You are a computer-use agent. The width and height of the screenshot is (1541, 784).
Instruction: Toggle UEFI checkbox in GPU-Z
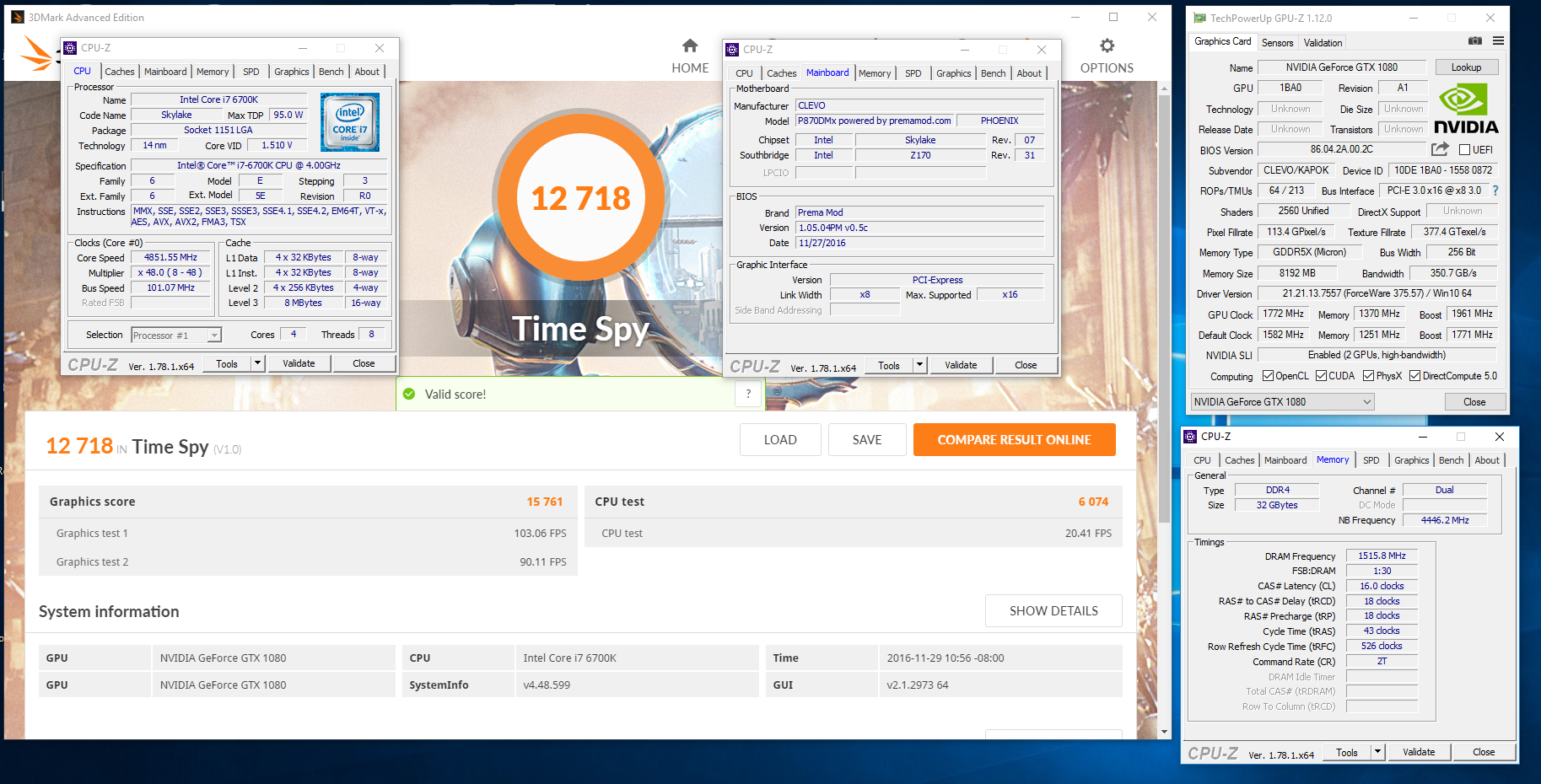(1464, 150)
